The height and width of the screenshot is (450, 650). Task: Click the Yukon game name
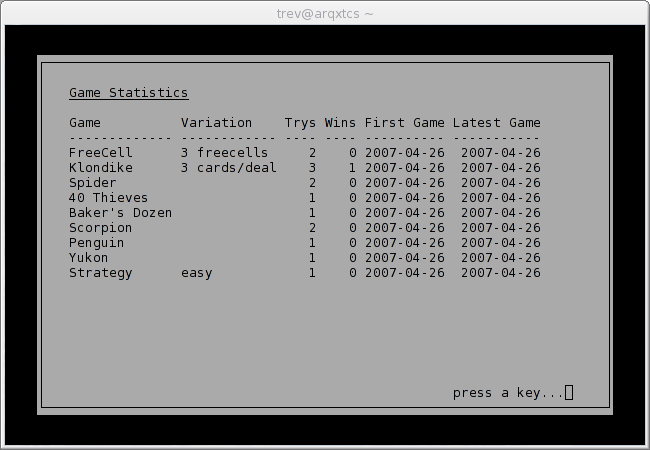coord(88,258)
